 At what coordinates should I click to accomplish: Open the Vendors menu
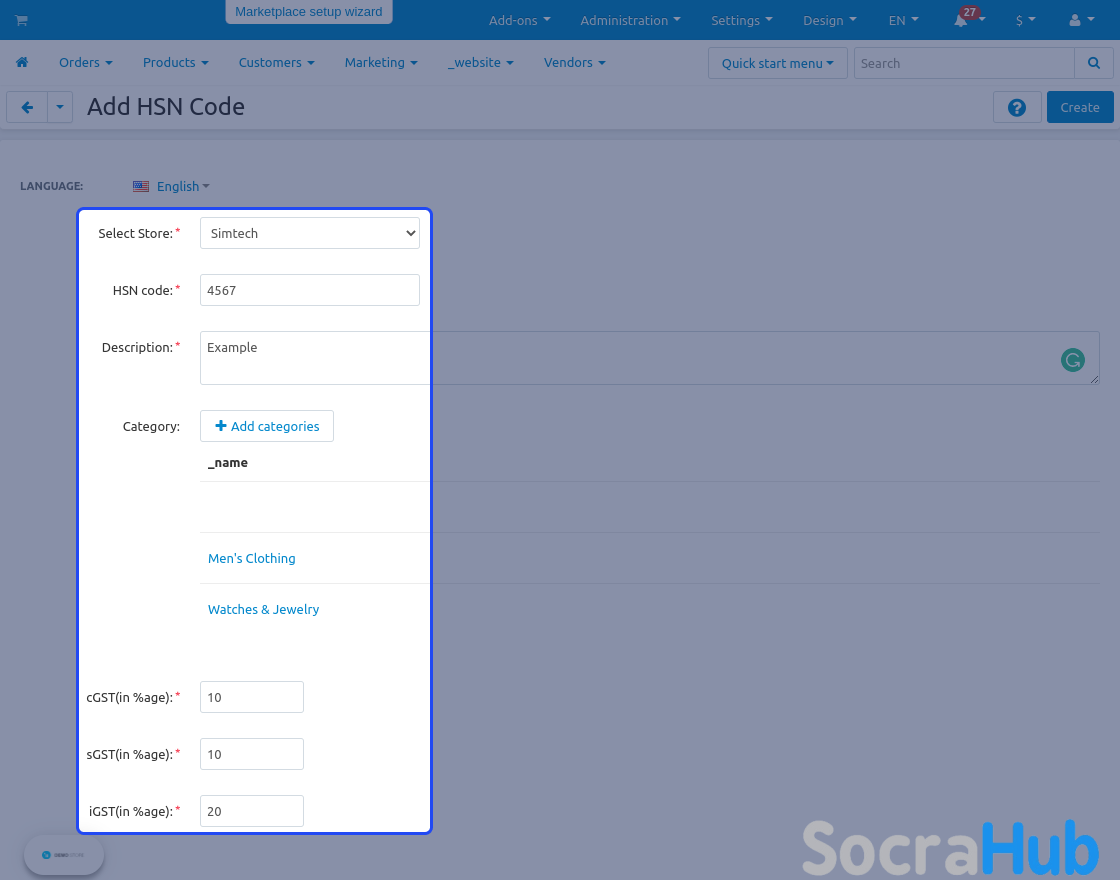point(574,62)
